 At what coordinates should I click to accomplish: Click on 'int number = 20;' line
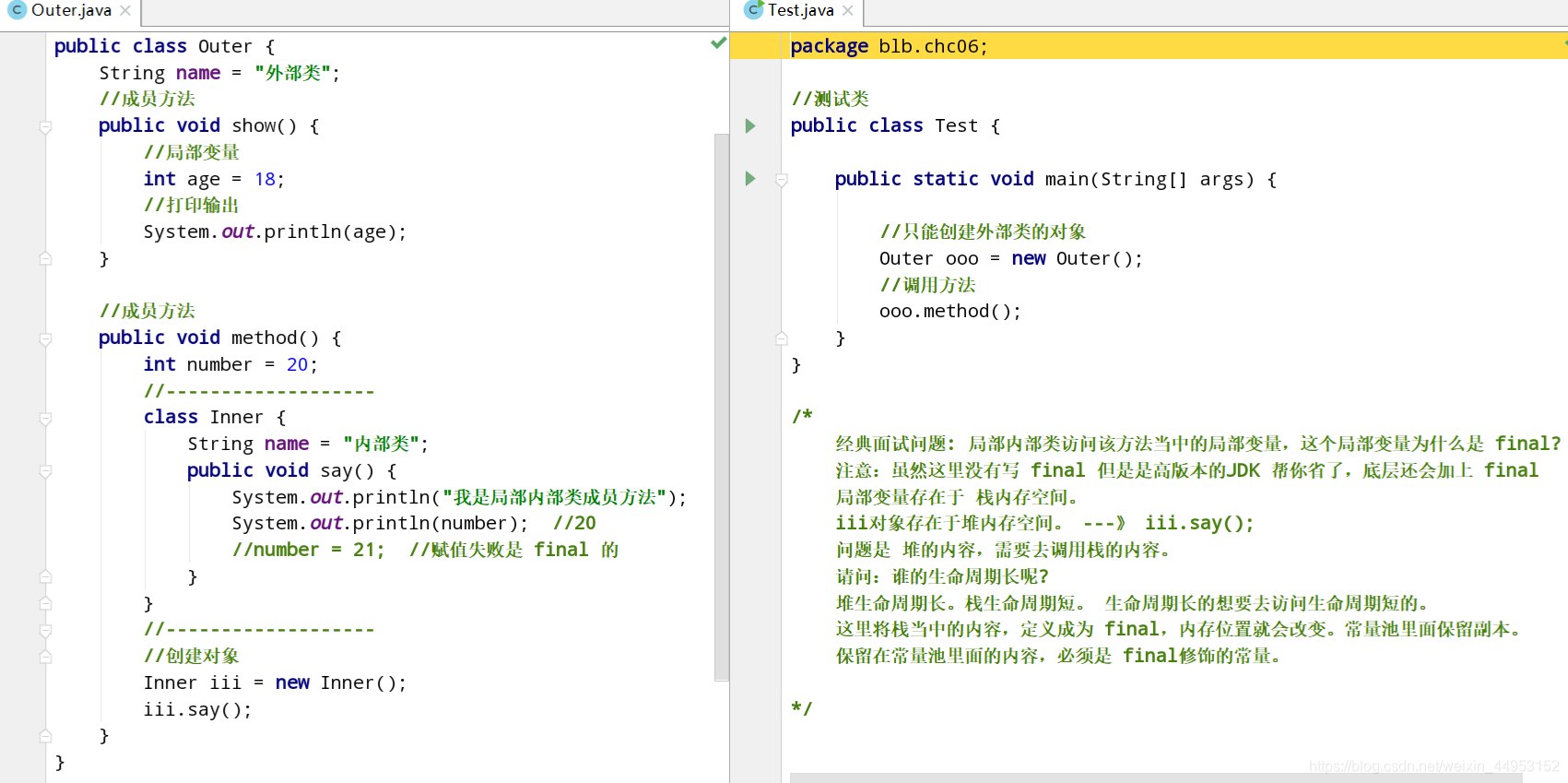click(x=230, y=364)
